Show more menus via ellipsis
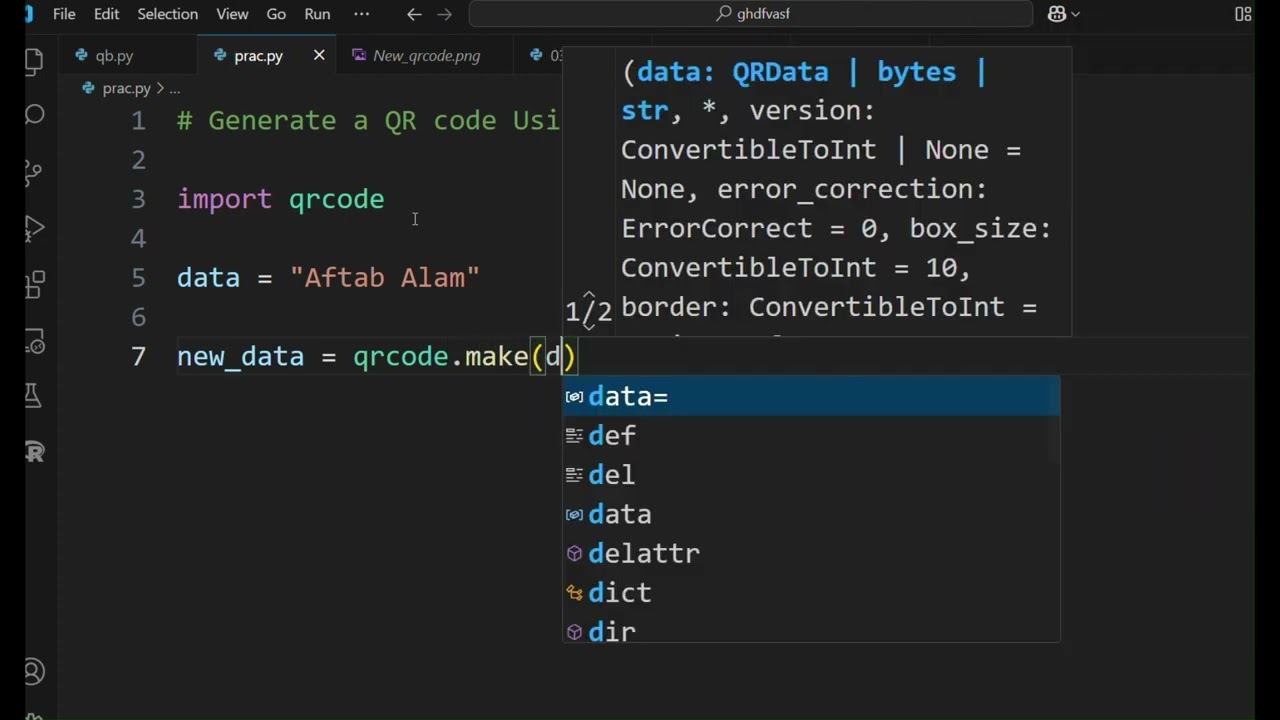 [362, 14]
